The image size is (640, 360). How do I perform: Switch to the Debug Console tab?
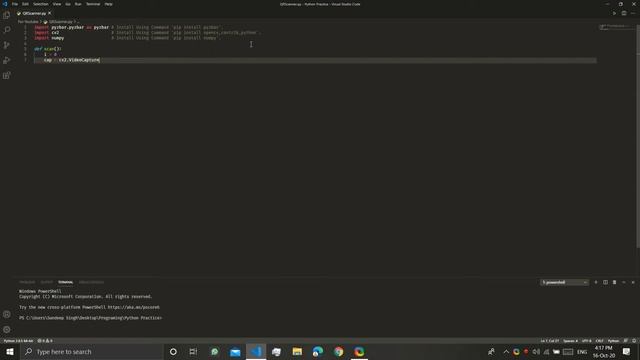(91, 282)
